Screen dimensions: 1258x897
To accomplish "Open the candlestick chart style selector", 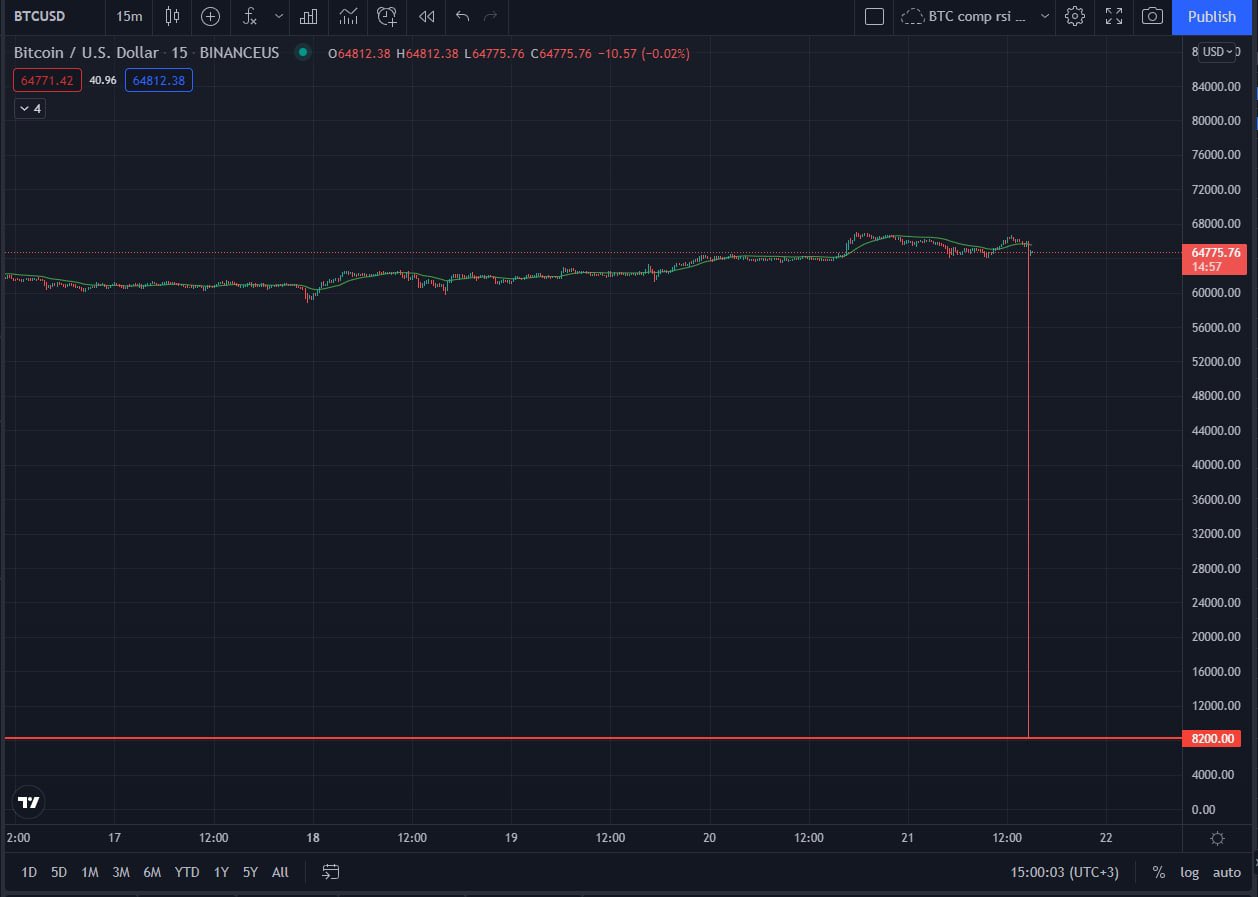I will click(x=172, y=16).
